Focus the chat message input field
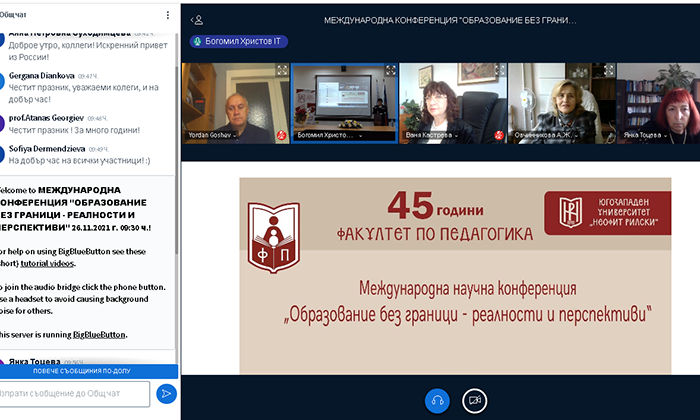 74,394
